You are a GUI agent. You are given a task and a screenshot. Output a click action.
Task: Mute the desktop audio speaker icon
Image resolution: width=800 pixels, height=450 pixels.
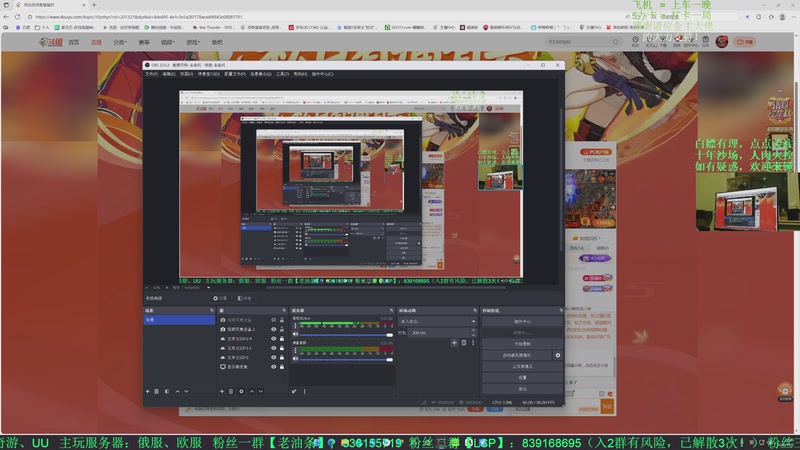tap(295, 359)
